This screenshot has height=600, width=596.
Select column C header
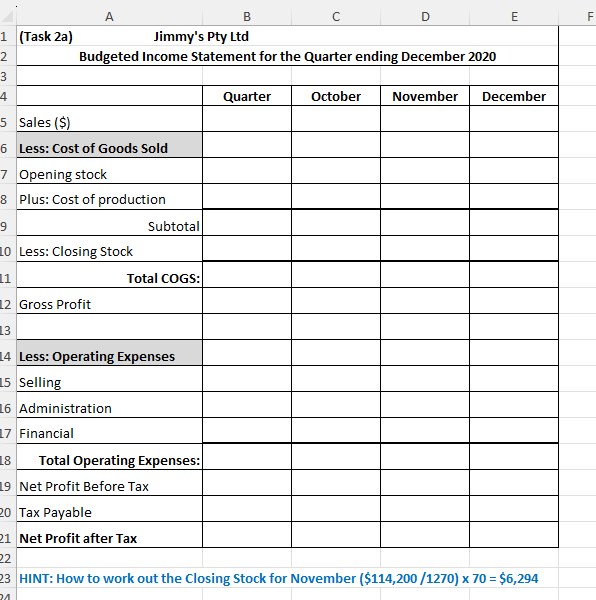coord(336,16)
